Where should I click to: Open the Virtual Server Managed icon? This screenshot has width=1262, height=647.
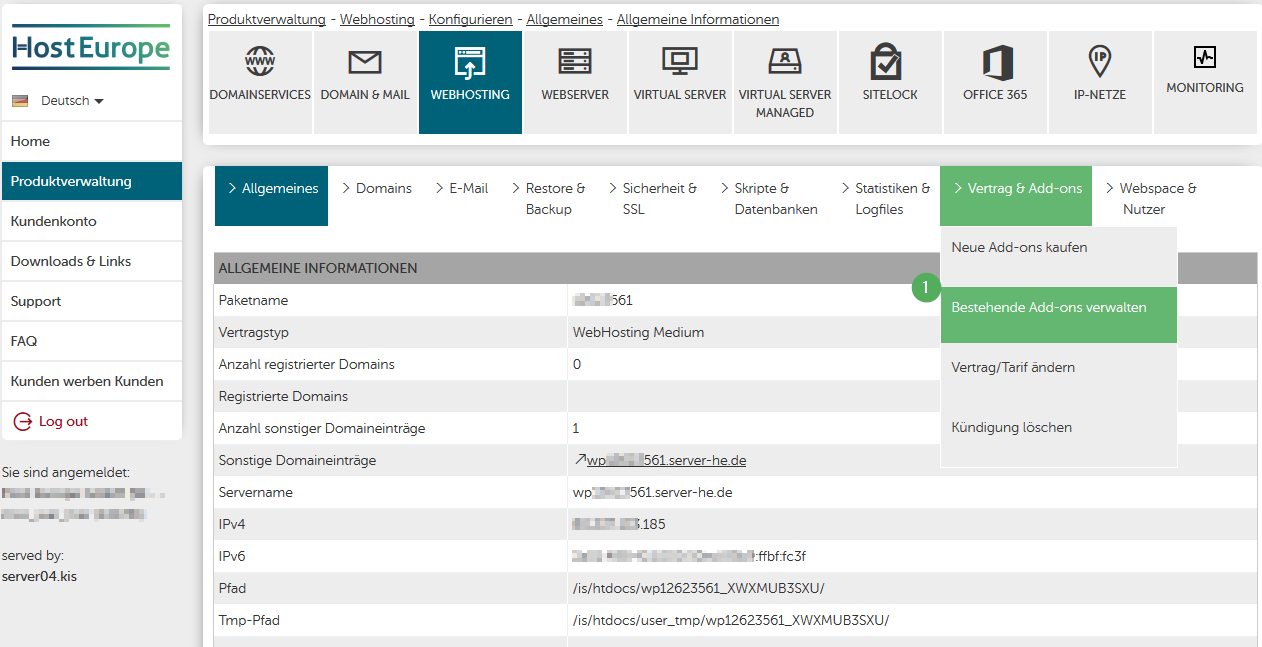pos(785,62)
